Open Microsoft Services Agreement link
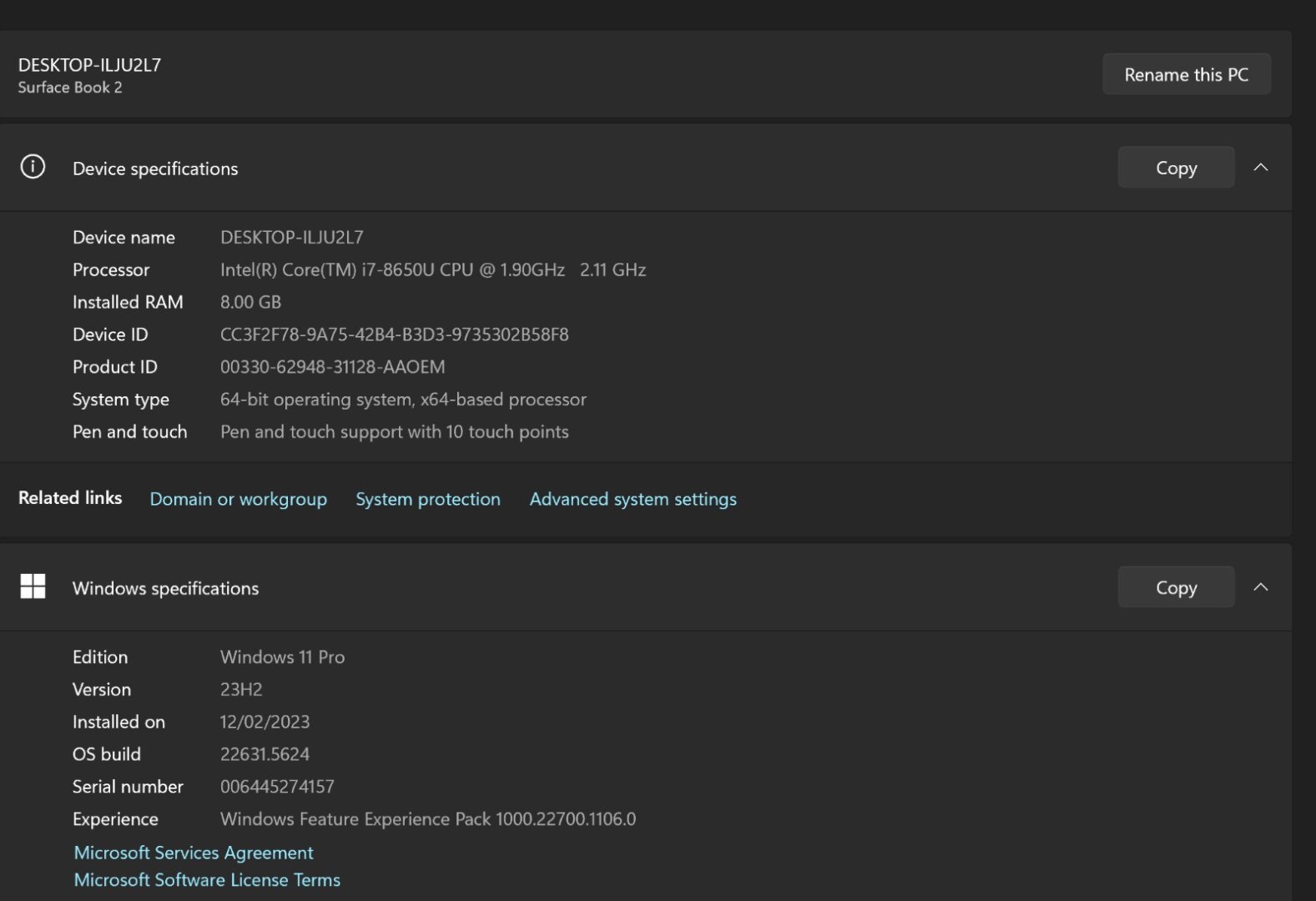Viewport: 1316px width, 901px height. pos(194,853)
